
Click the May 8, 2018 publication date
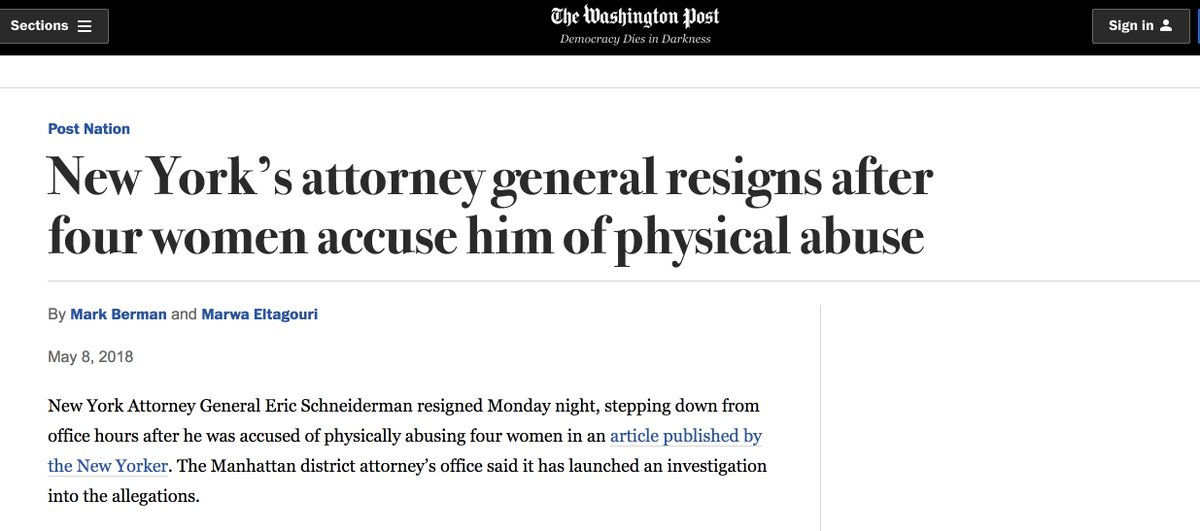pyautogui.click(x=90, y=357)
